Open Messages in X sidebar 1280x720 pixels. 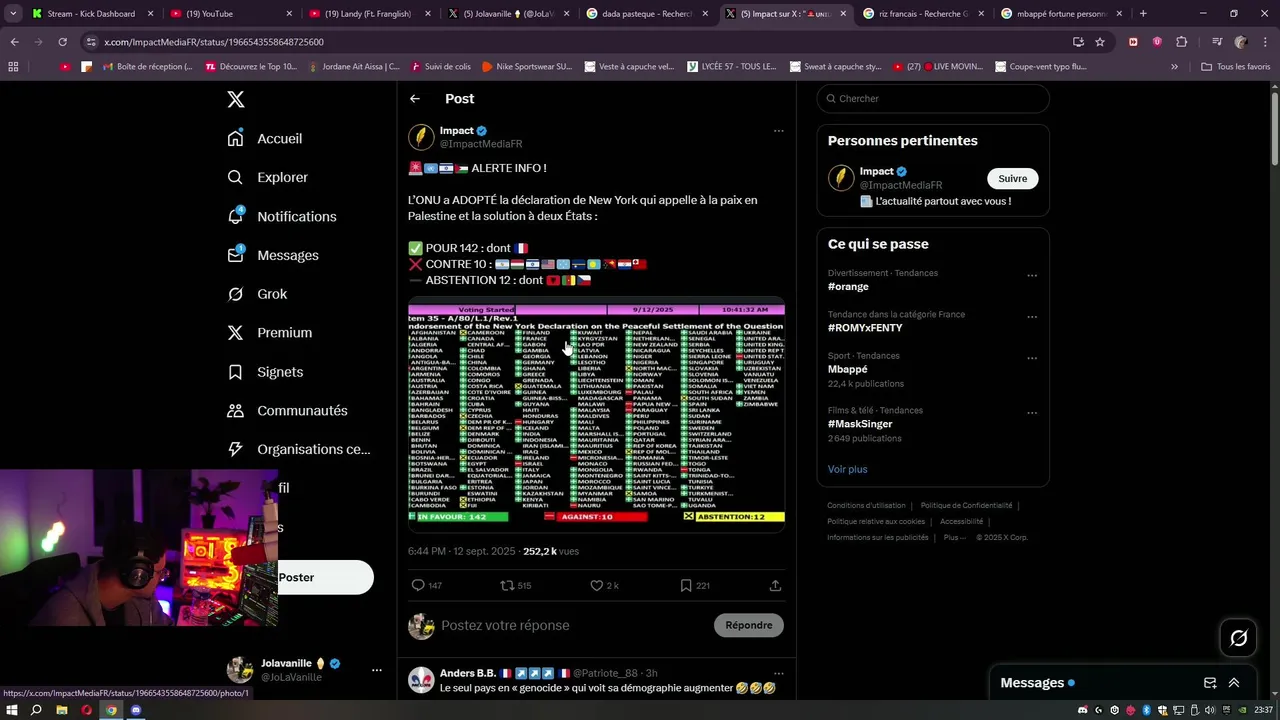tap(273, 255)
